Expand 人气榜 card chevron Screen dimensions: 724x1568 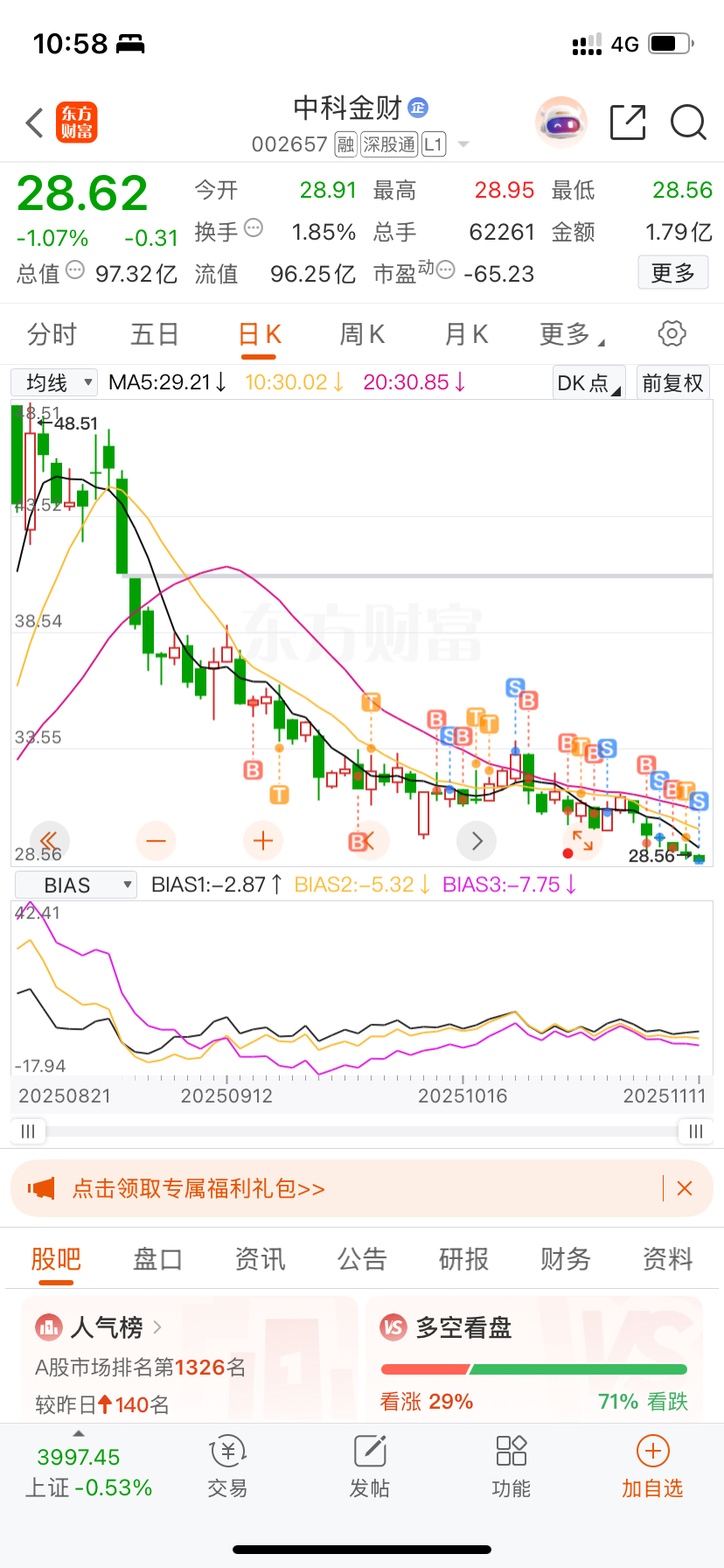click(x=157, y=1327)
